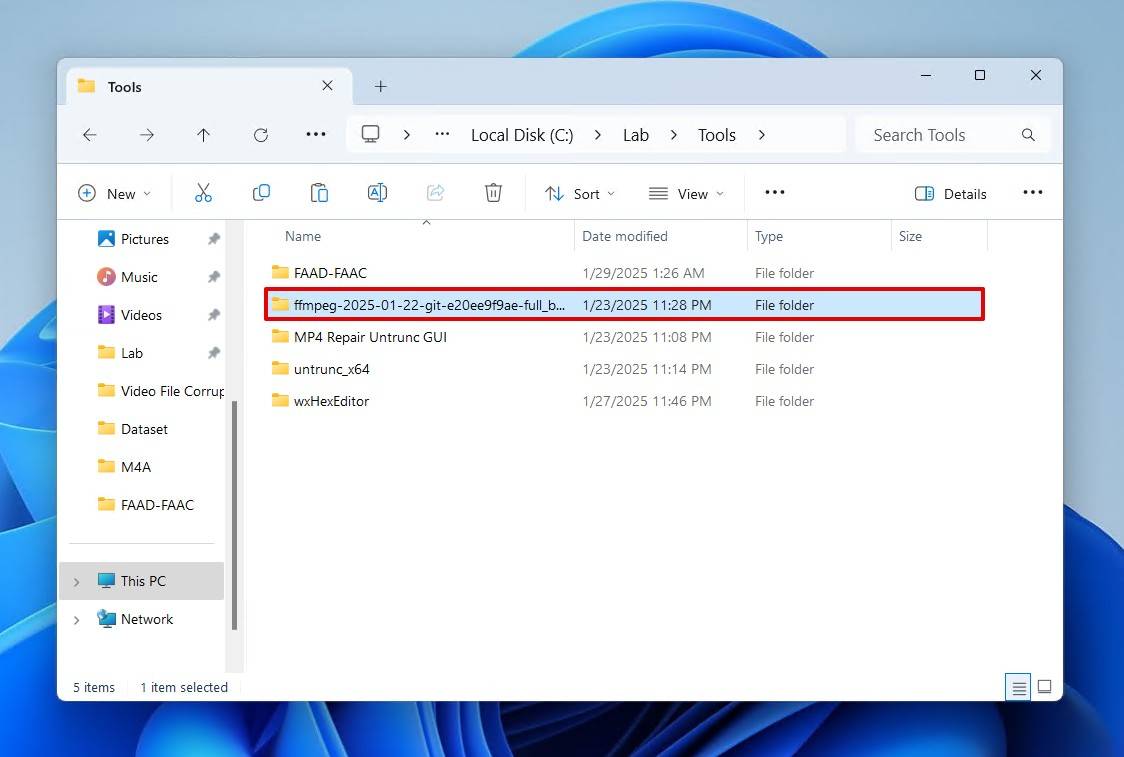Click Lab in the address breadcrumb

click(x=636, y=135)
